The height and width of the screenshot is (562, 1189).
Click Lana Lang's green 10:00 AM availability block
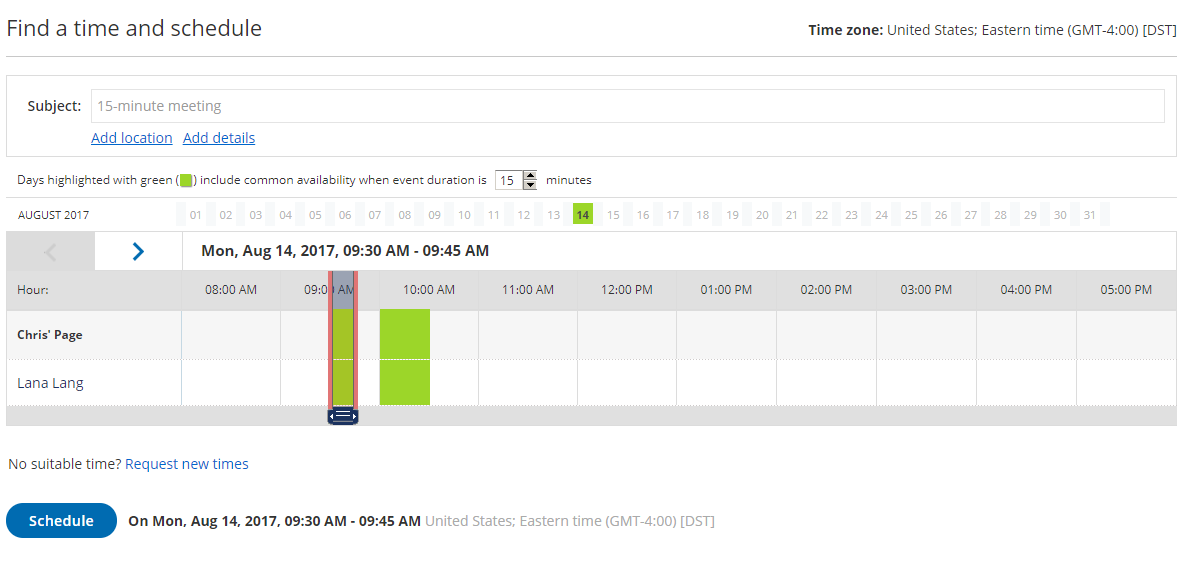click(405, 382)
